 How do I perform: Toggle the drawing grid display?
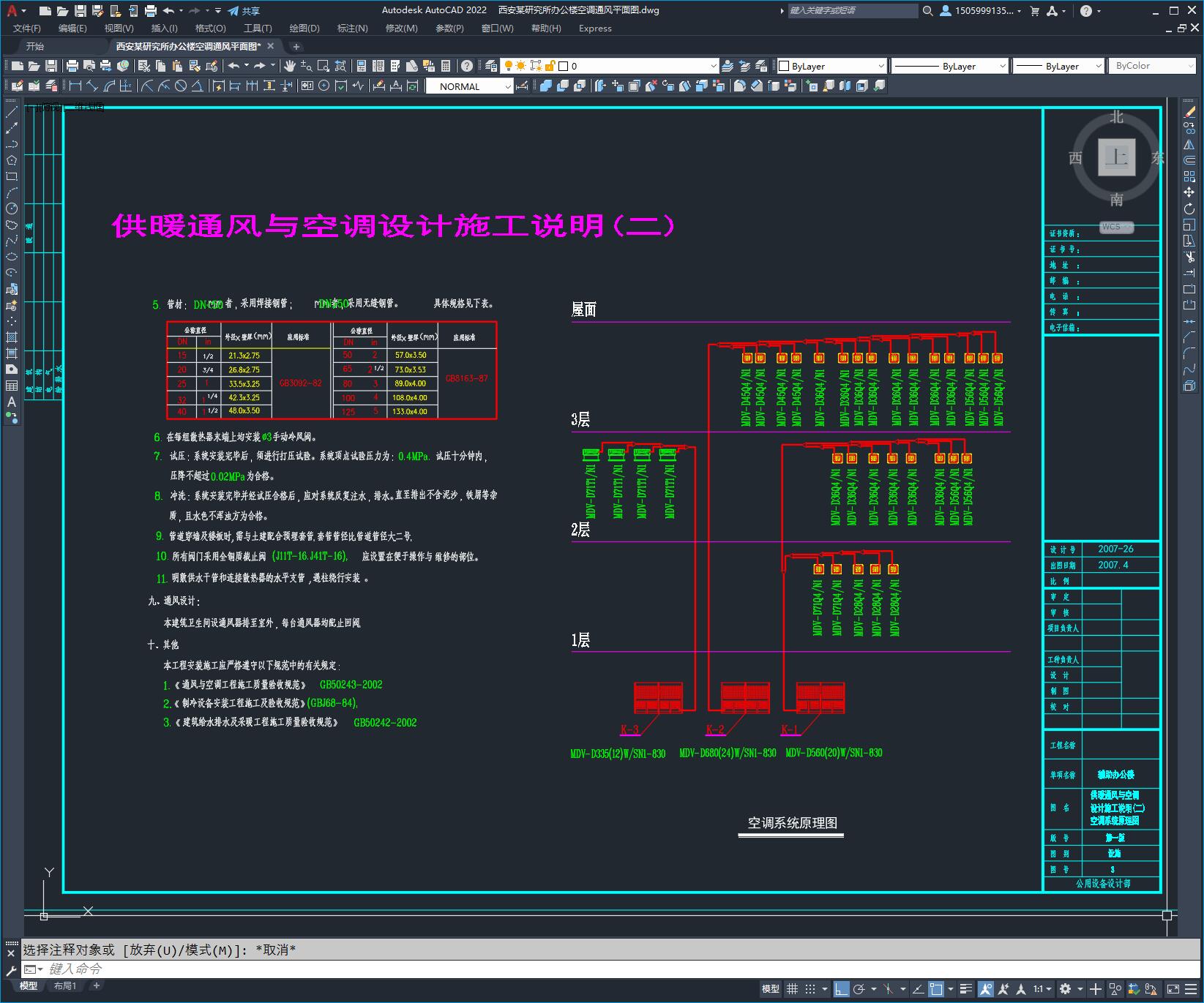[792, 989]
